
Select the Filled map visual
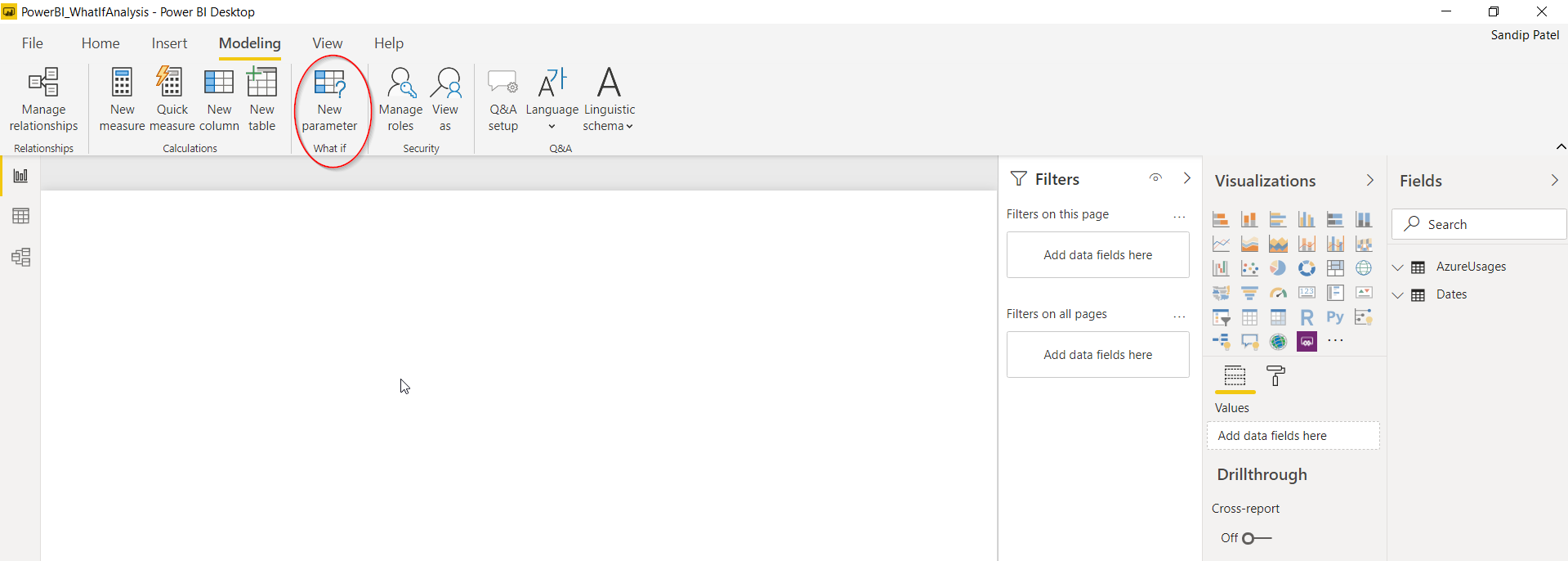click(x=1221, y=293)
